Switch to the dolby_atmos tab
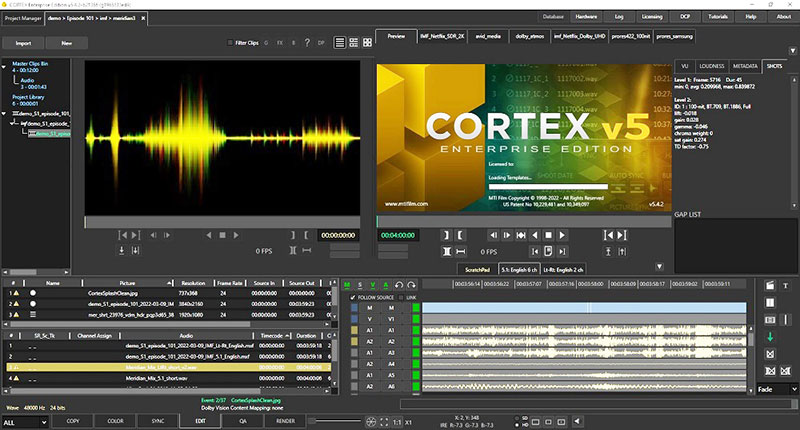Viewport: 800px width, 430px height. pyautogui.click(x=530, y=36)
